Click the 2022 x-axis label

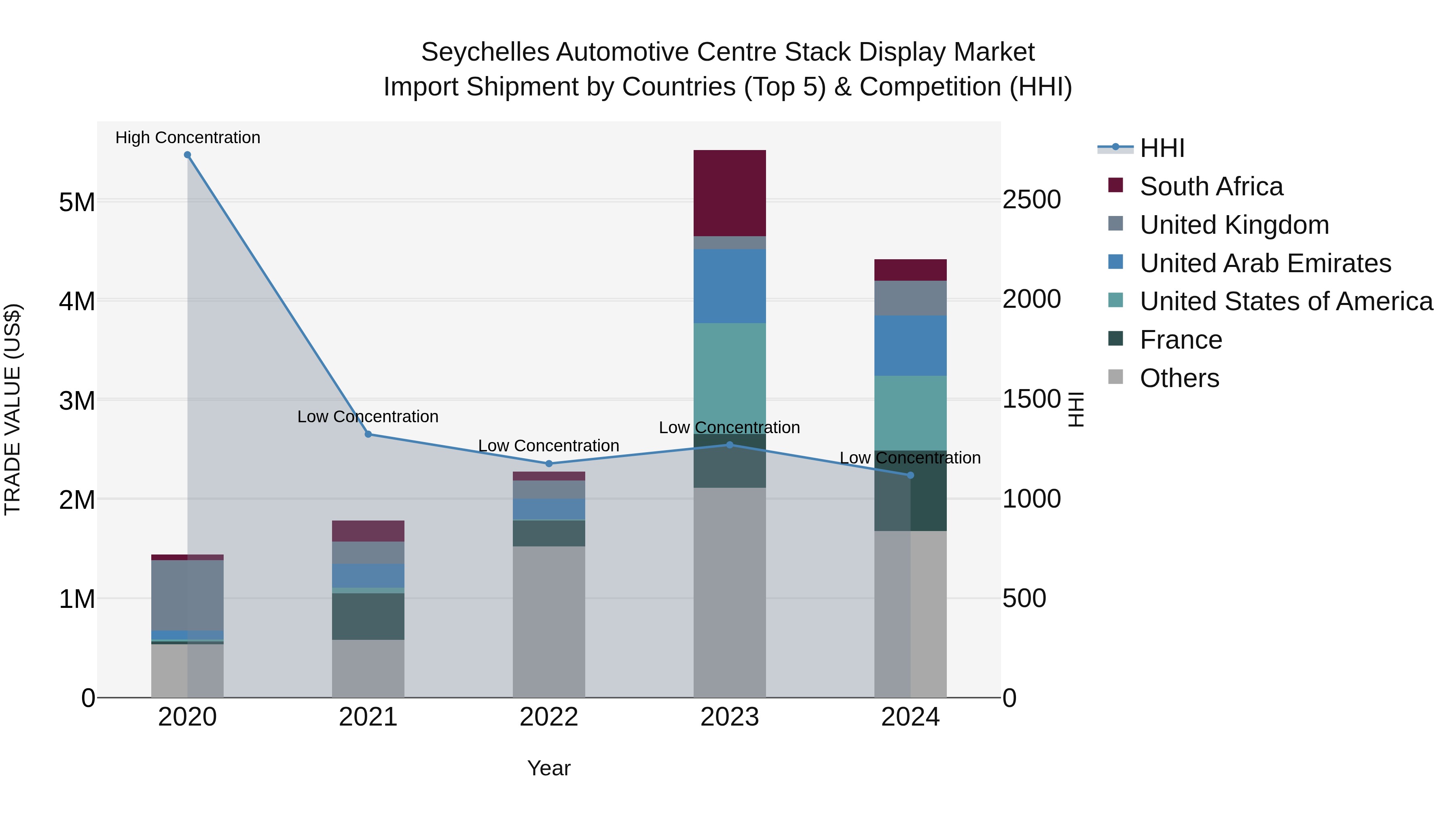549,717
